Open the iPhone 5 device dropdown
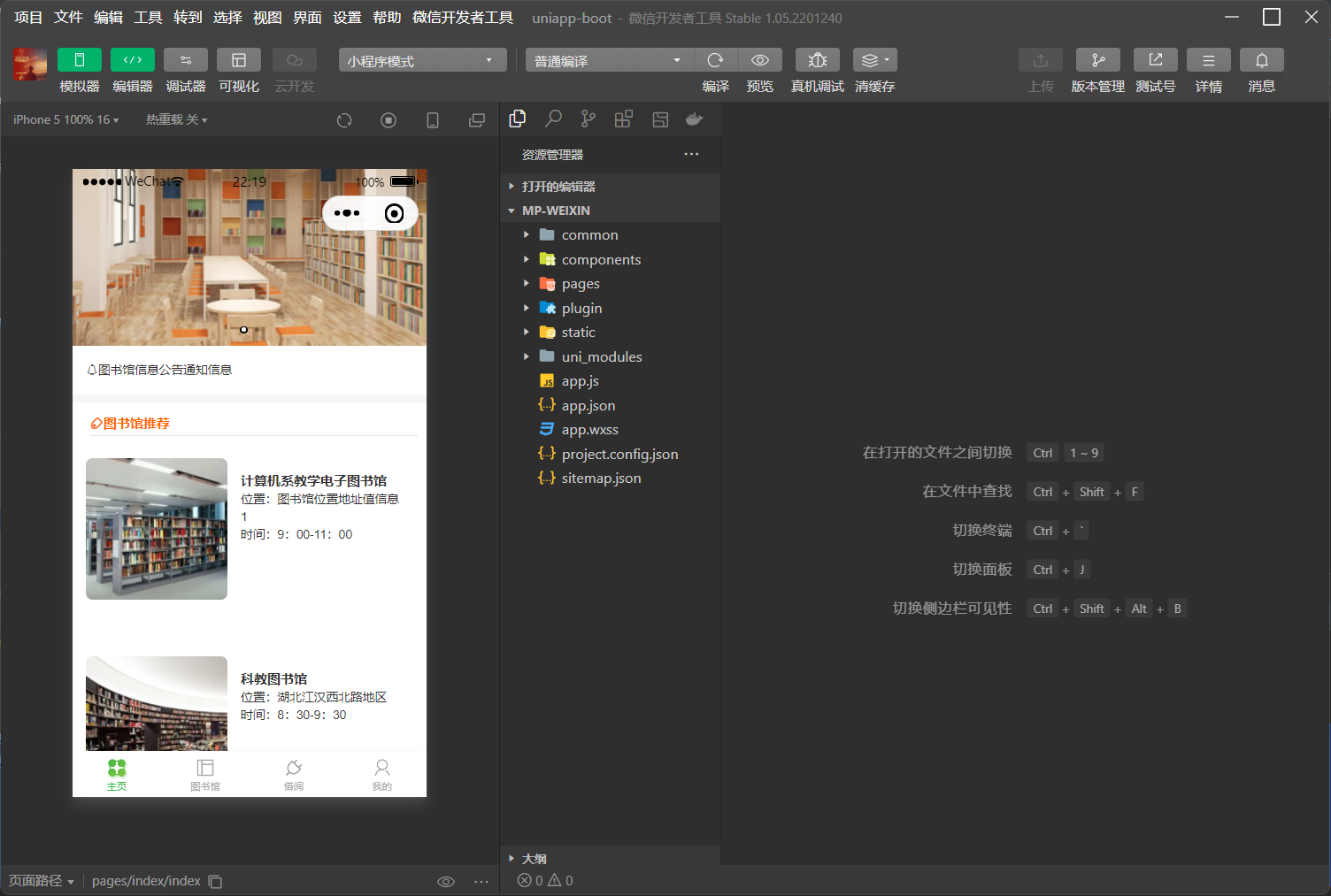Image resolution: width=1331 pixels, height=896 pixels. tap(66, 119)
